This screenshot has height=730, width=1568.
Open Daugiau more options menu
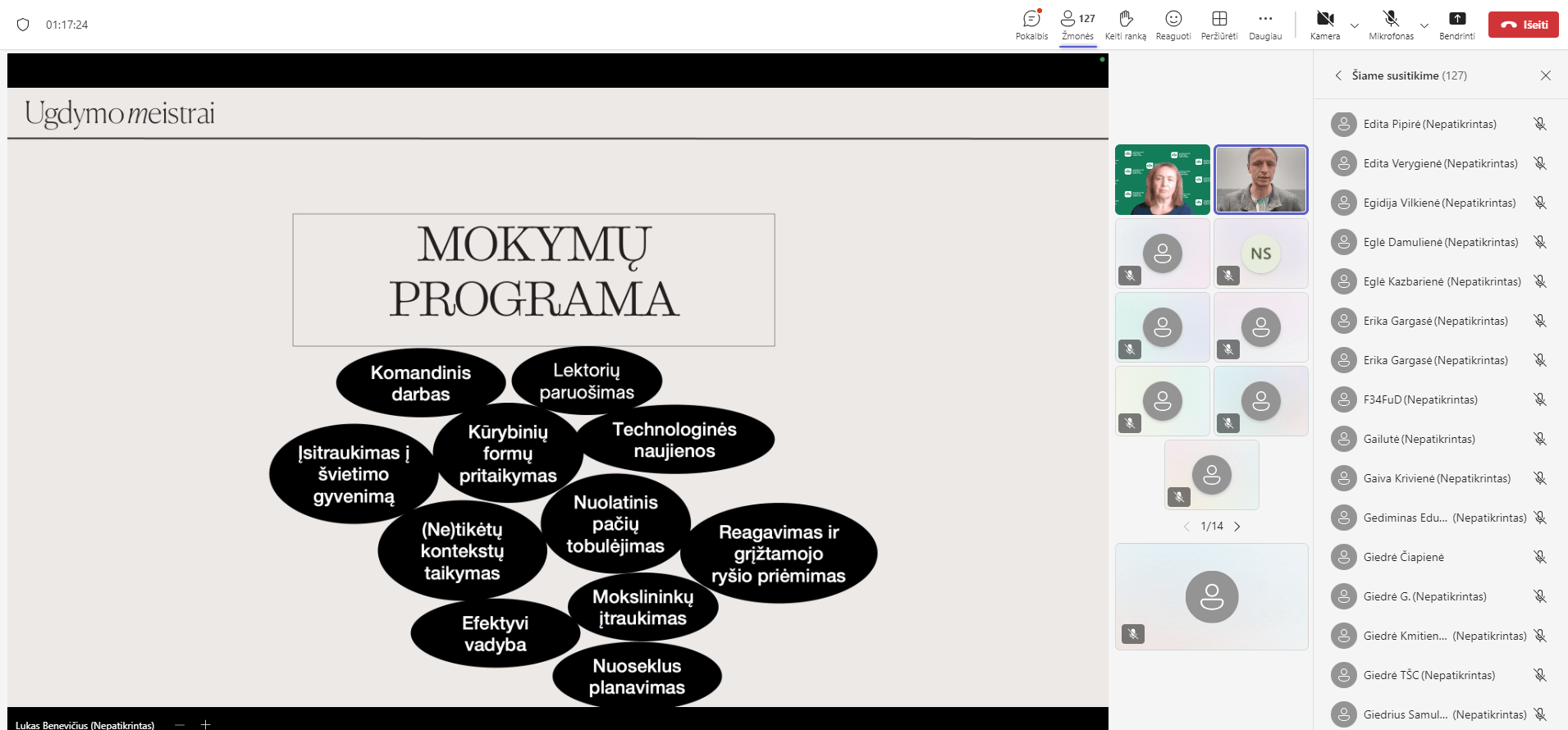coord(1265,19)
